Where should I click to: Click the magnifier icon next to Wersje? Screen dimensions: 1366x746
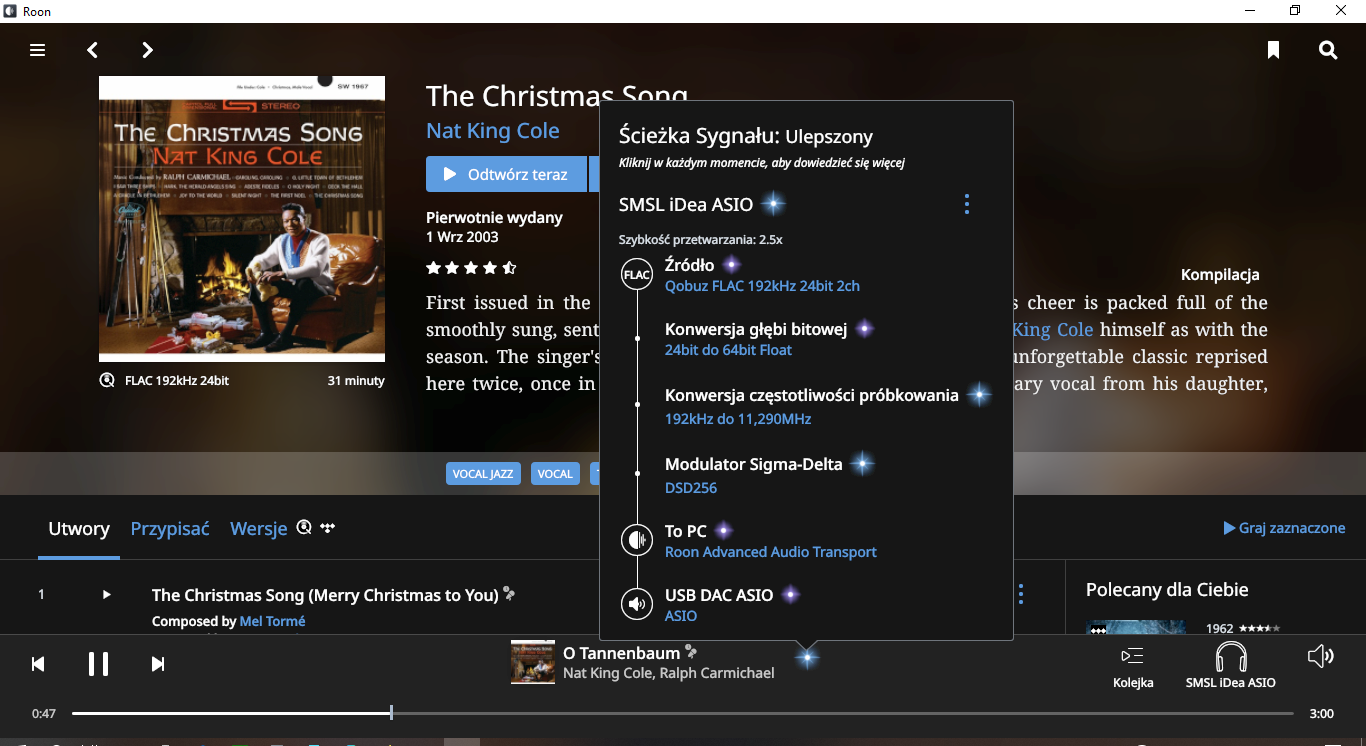304,527
